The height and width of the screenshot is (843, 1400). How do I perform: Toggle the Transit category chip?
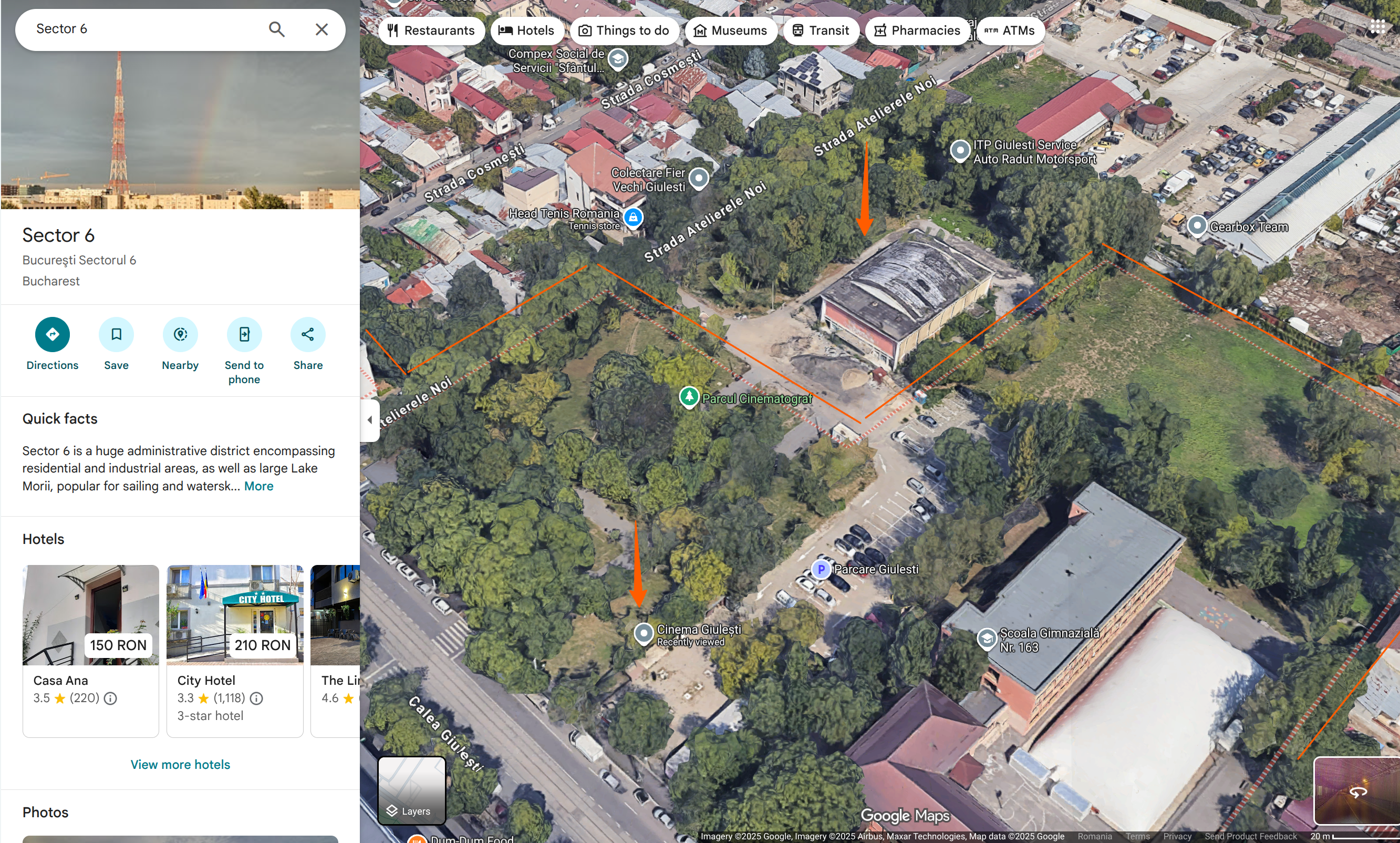point(821,30)
